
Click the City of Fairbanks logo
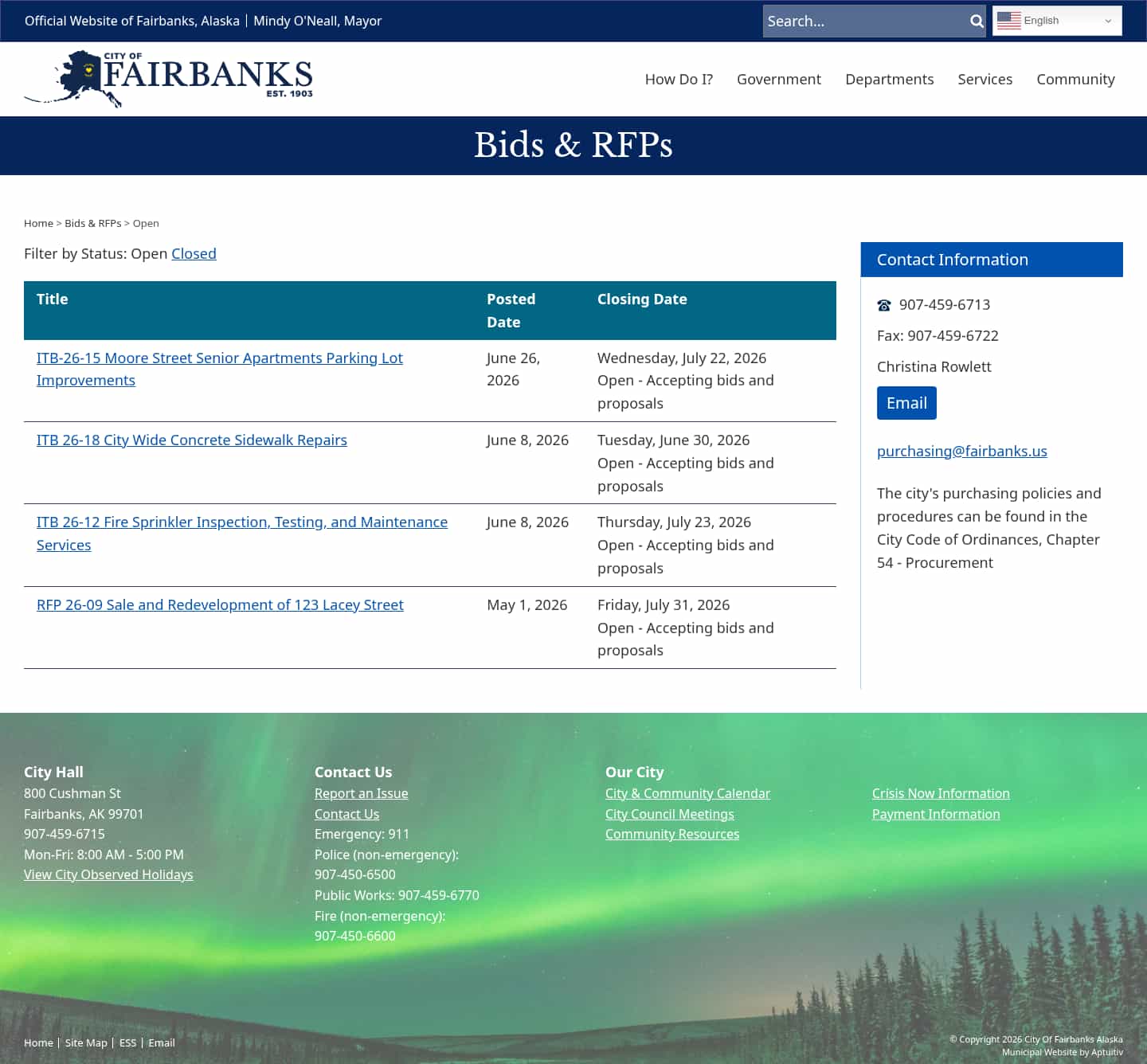coord(169,79)
